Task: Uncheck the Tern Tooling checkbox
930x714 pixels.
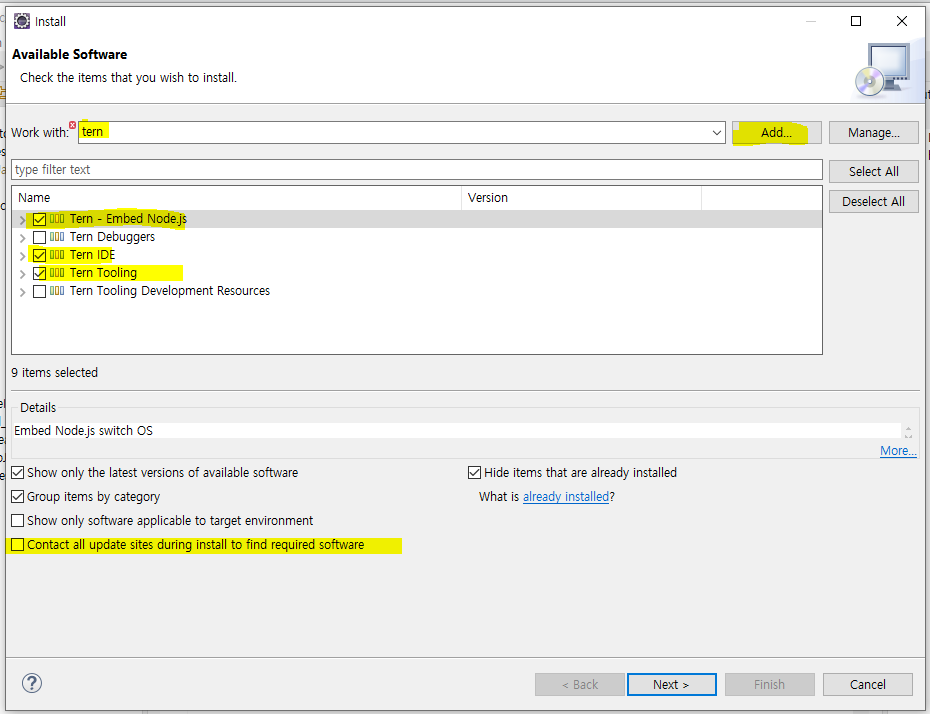Action: tap(39, 273)
